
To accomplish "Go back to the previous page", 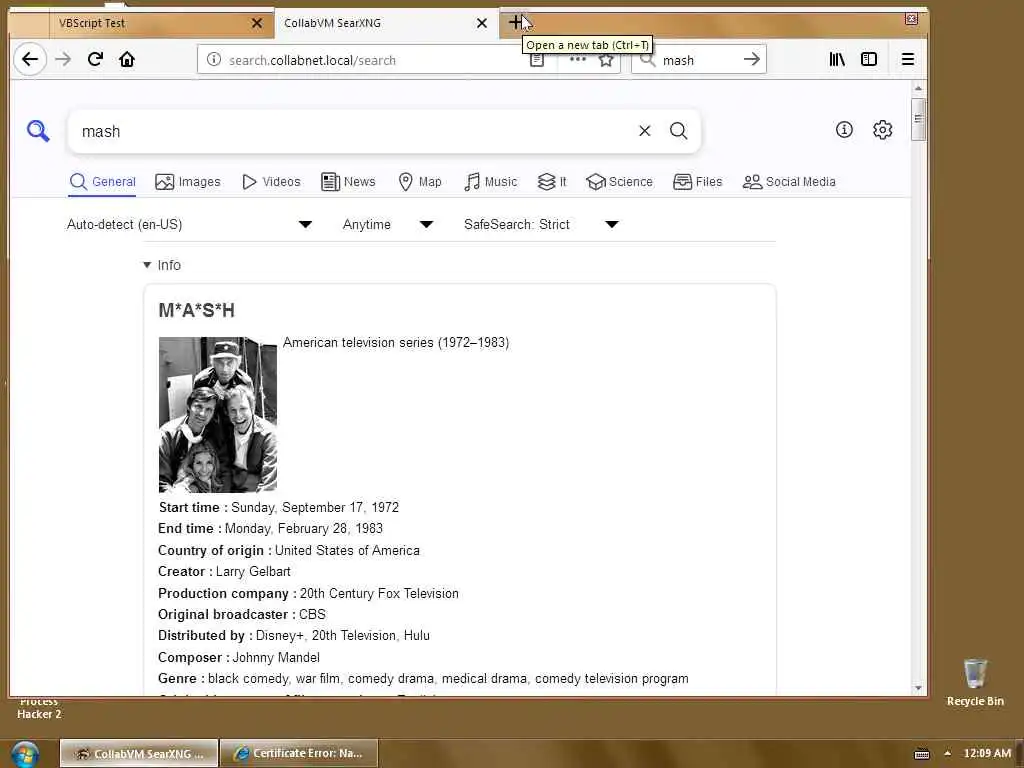I will (x=29, y=59).
